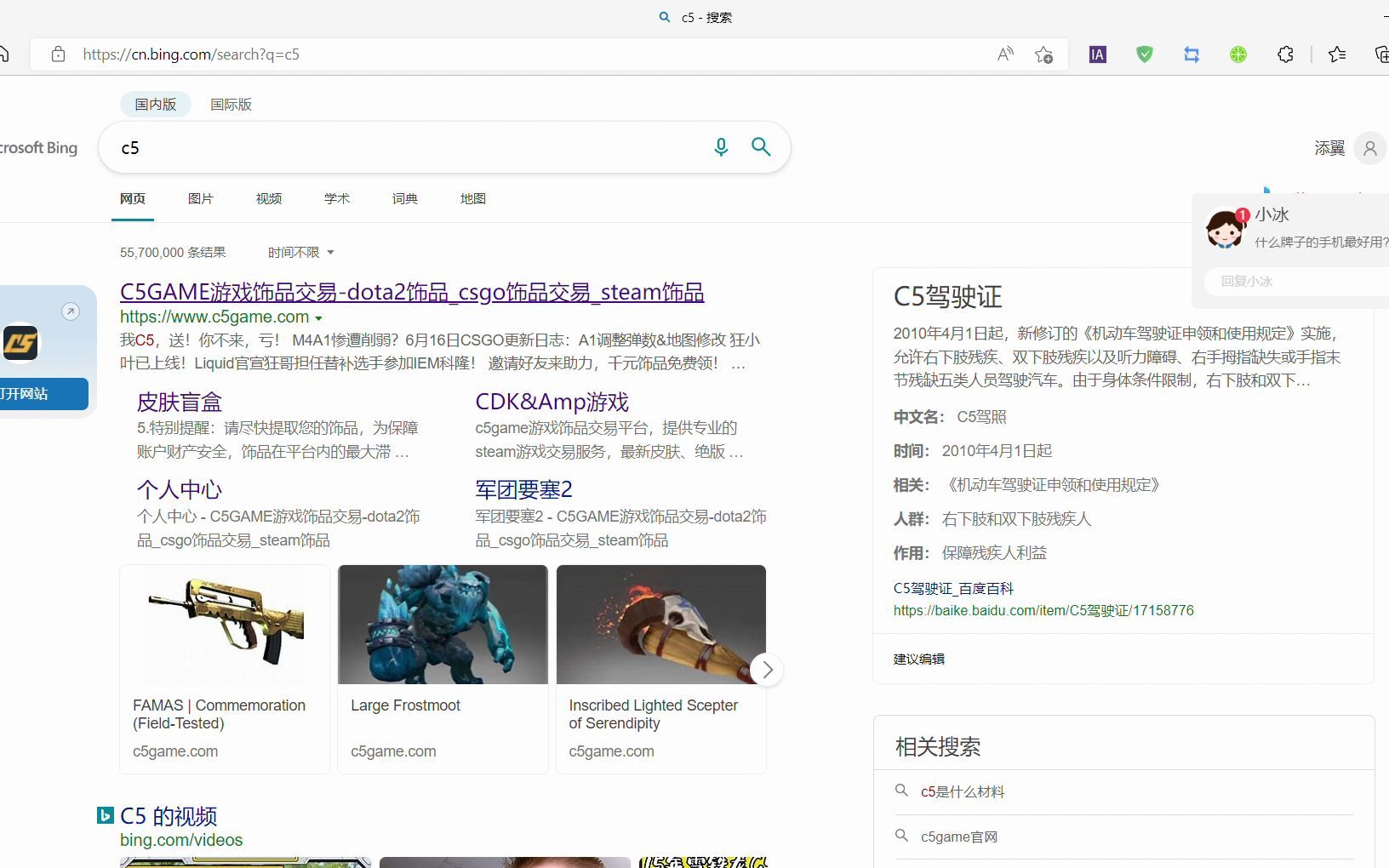Open the CDK&Amp游戏 sublink

tap(552, 402)
